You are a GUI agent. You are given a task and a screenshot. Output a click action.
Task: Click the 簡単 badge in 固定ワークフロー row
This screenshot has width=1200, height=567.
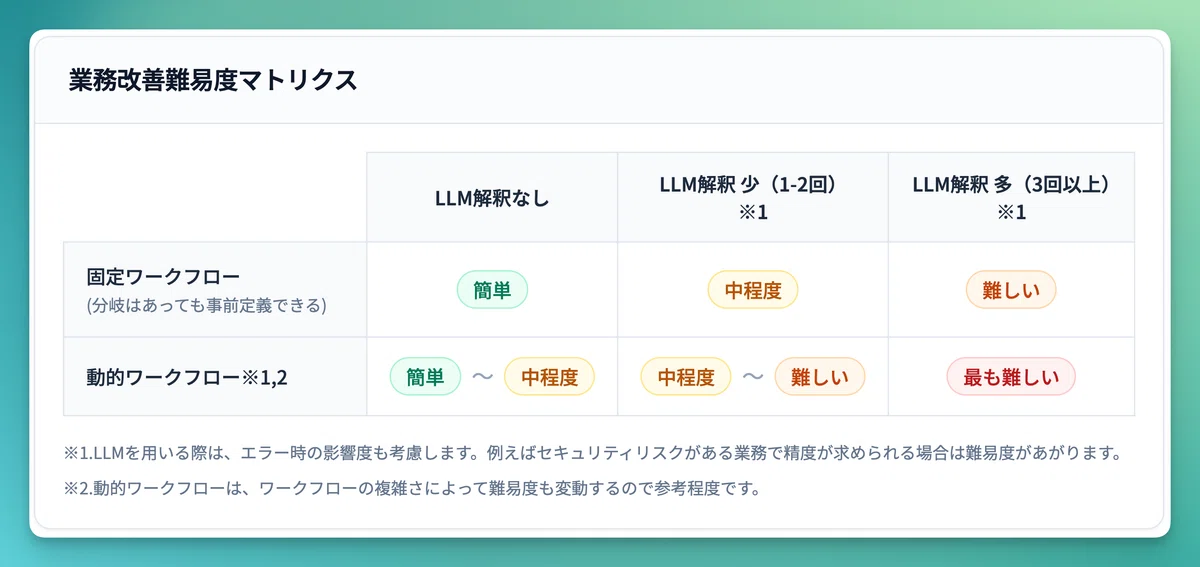click(492, 290)
